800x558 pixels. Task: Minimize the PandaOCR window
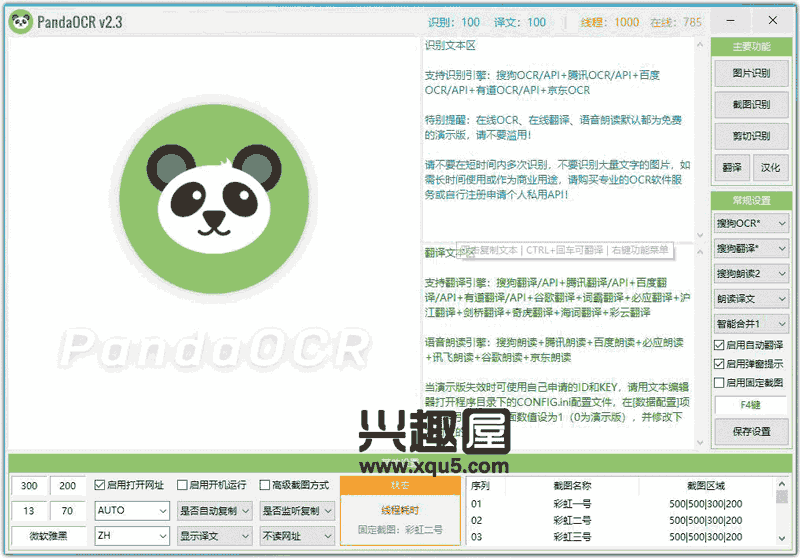[x=731, y=21]
